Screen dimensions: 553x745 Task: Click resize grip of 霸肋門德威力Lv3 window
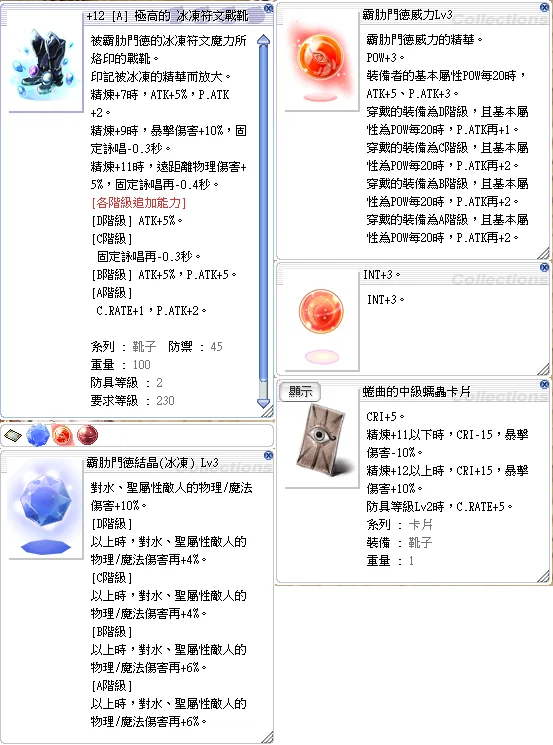click(x=543, y=253)
